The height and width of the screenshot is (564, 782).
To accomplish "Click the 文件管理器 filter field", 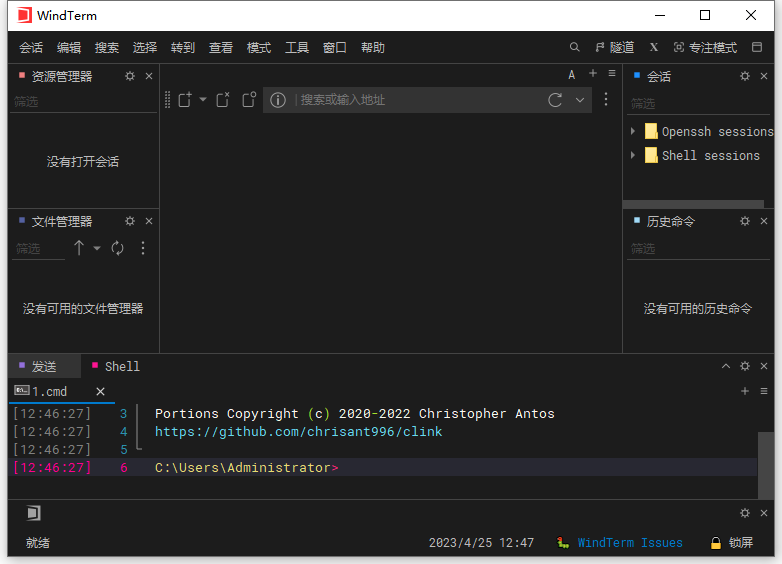I will pyautogui.click(x=38, y=249).
